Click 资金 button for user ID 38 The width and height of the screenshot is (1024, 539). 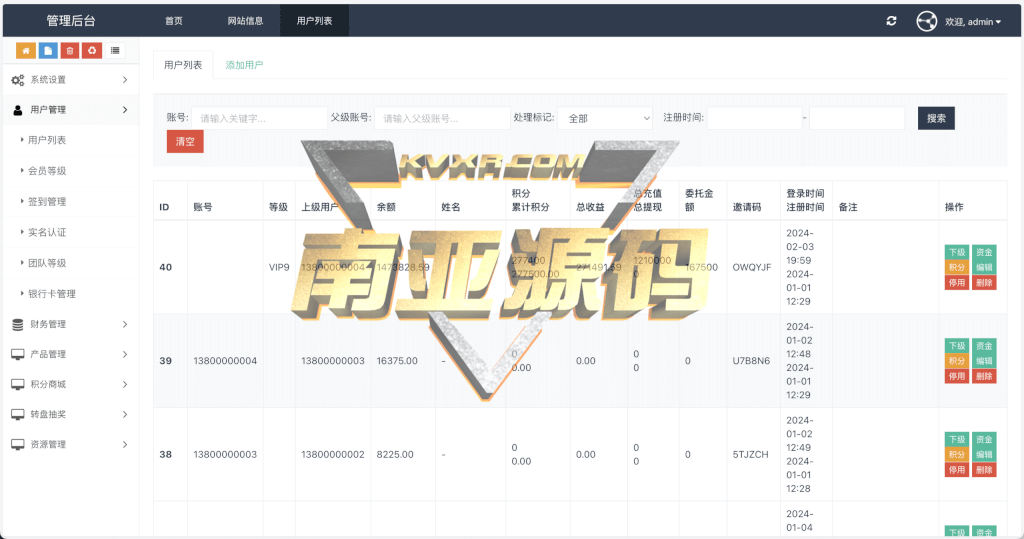coord(984,439)
